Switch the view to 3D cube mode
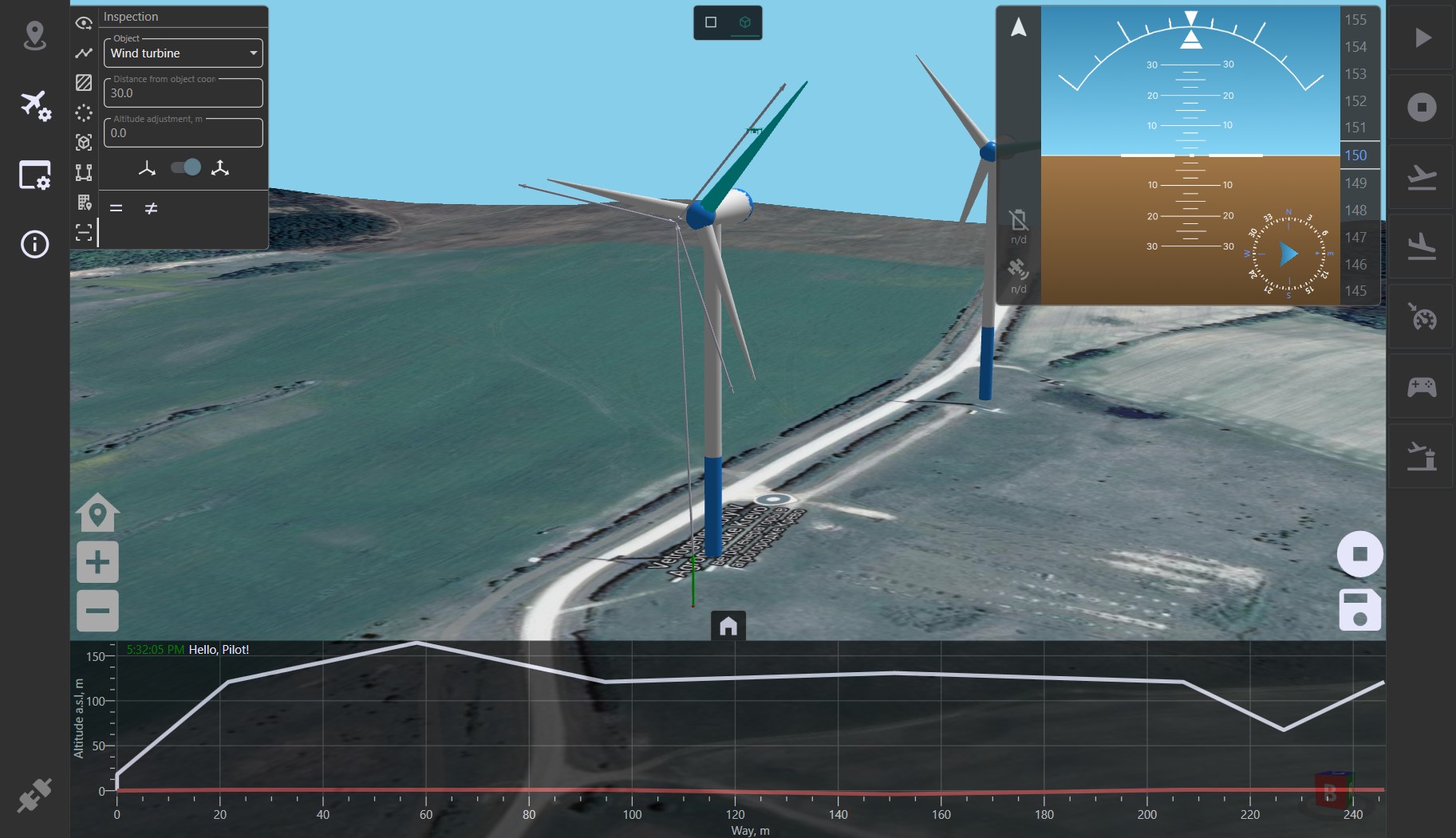Screen dimensions: 1456x838 point(746,22)
